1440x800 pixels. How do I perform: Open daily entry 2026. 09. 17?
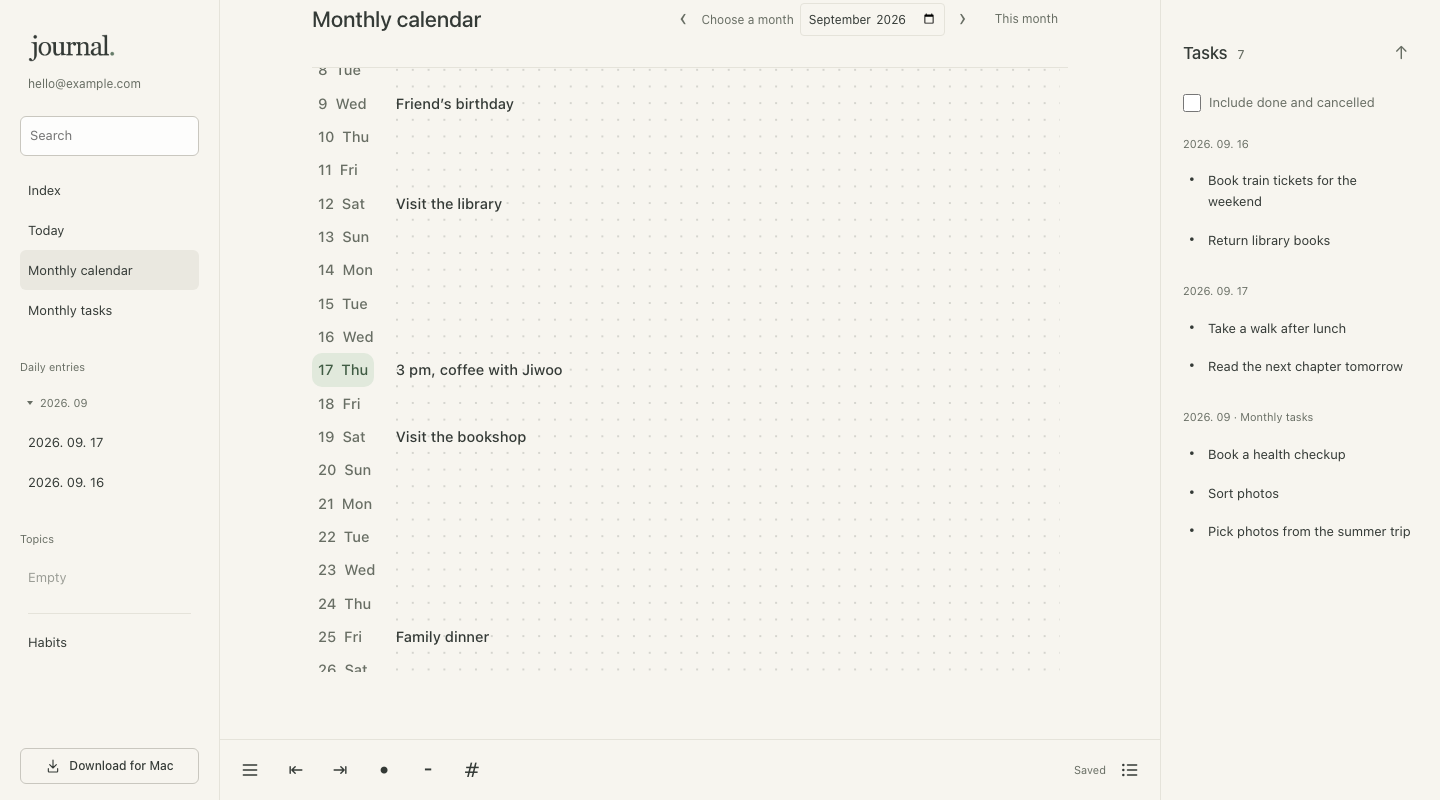point(109,442)
